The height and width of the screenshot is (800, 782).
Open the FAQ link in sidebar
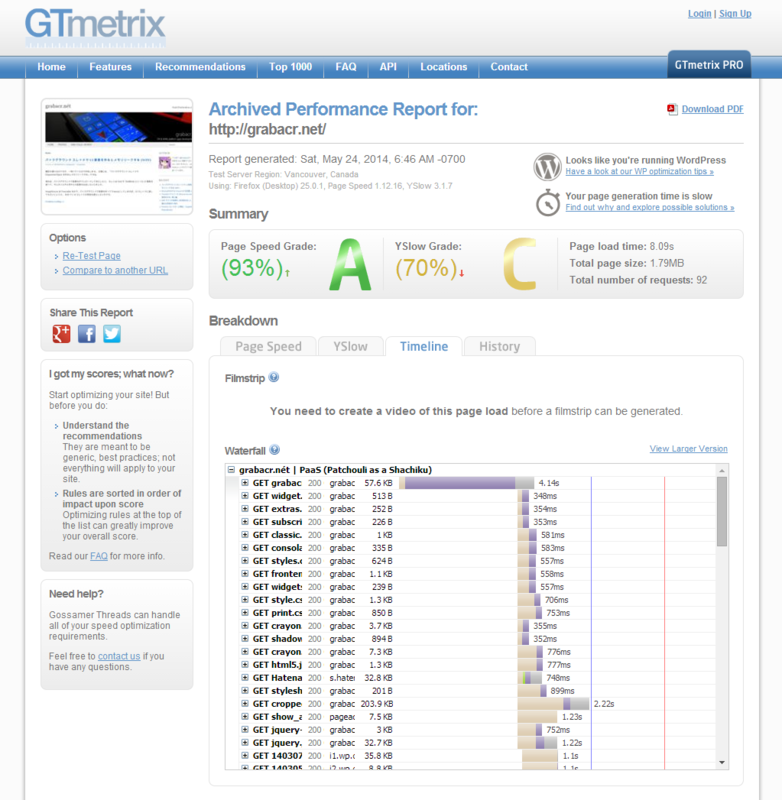[x=99, y=556]
